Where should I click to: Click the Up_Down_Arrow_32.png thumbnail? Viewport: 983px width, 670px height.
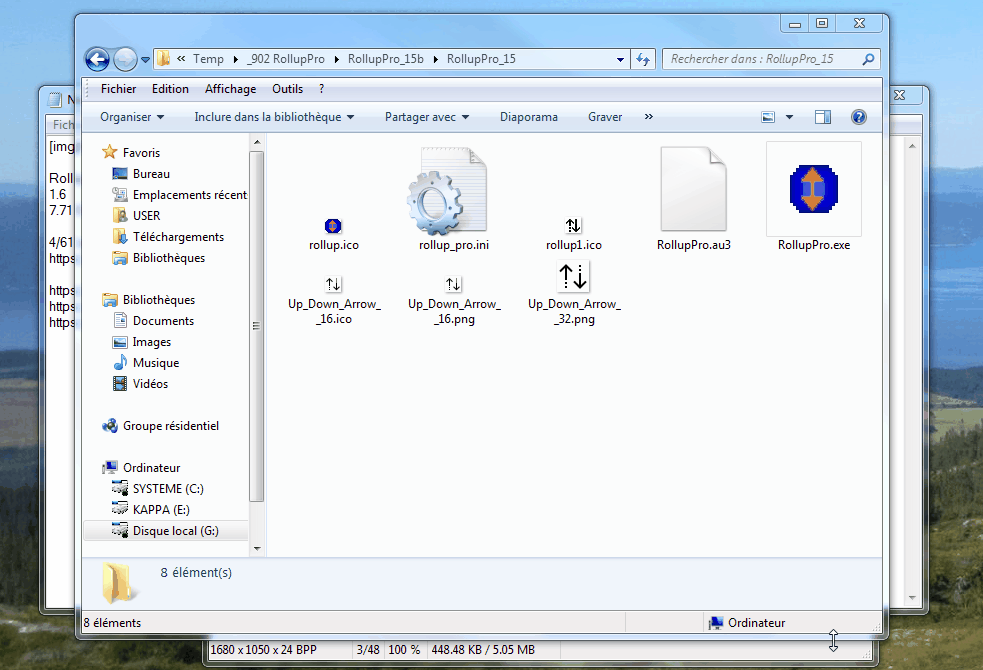(x=574, y=276)
